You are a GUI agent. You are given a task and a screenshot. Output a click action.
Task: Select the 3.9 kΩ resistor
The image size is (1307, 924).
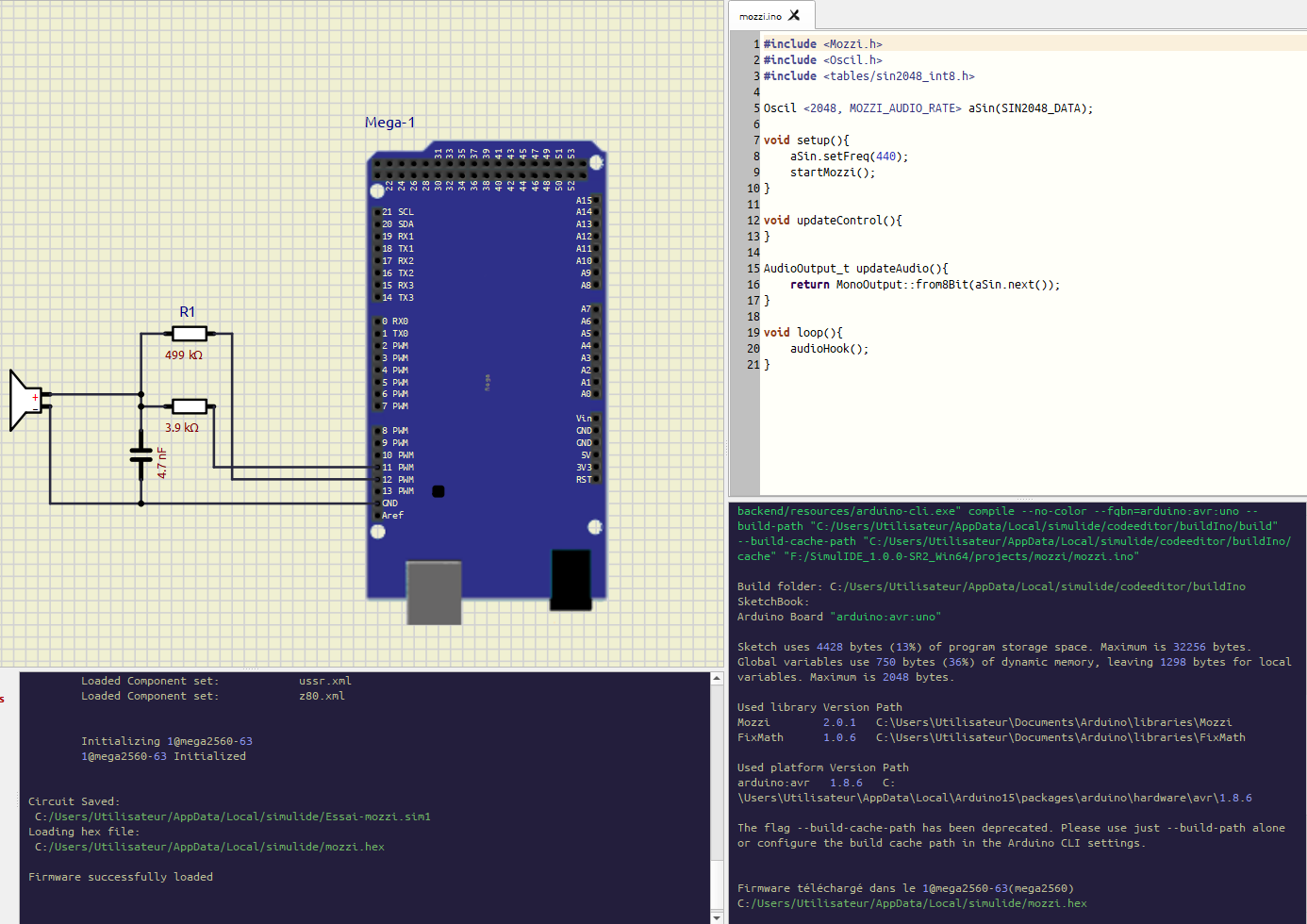pos(190,406)
